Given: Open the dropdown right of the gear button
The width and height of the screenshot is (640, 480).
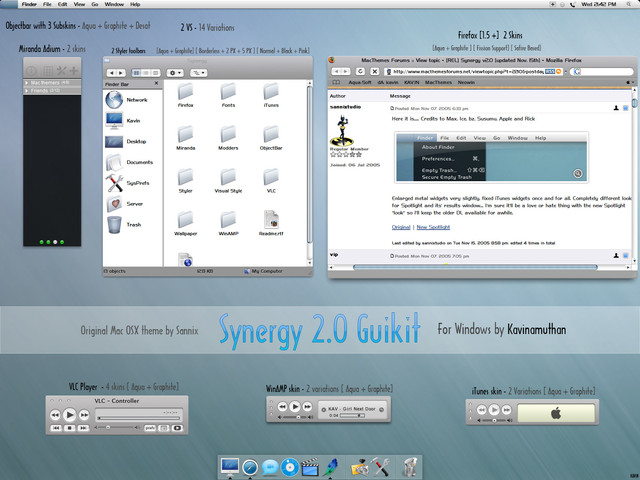Looking at the screenshot, I should 199,73.
